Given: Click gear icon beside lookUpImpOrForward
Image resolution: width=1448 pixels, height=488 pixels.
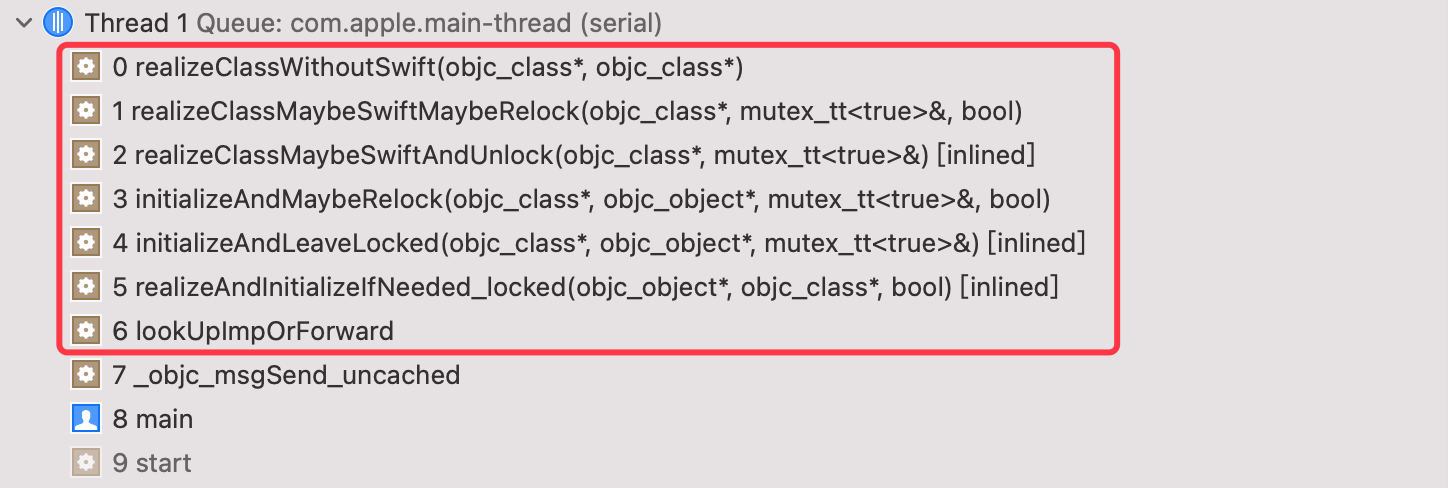Looking at the screenshot, I should tap(87, 331).
